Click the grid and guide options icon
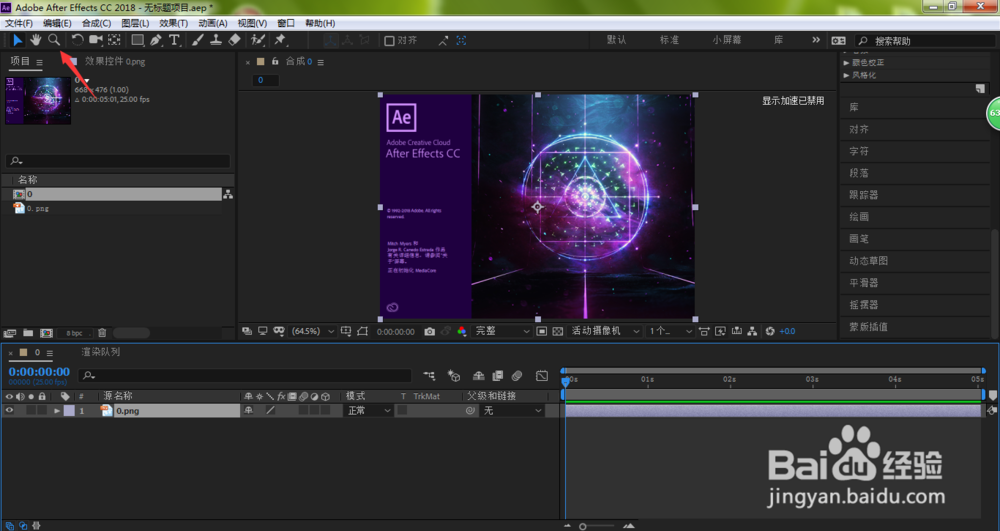Image resolution: width=1000 pixels, height=531 pixels. tap(346, 331)
